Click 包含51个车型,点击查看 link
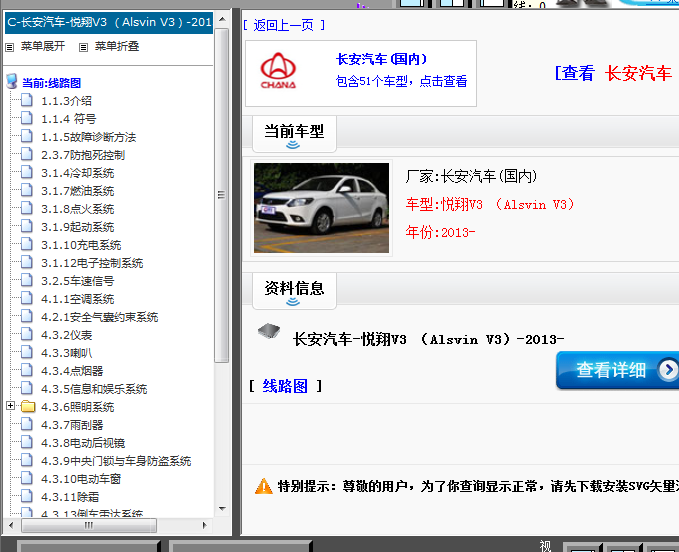679x552 pixels. [x=401, y=81]
